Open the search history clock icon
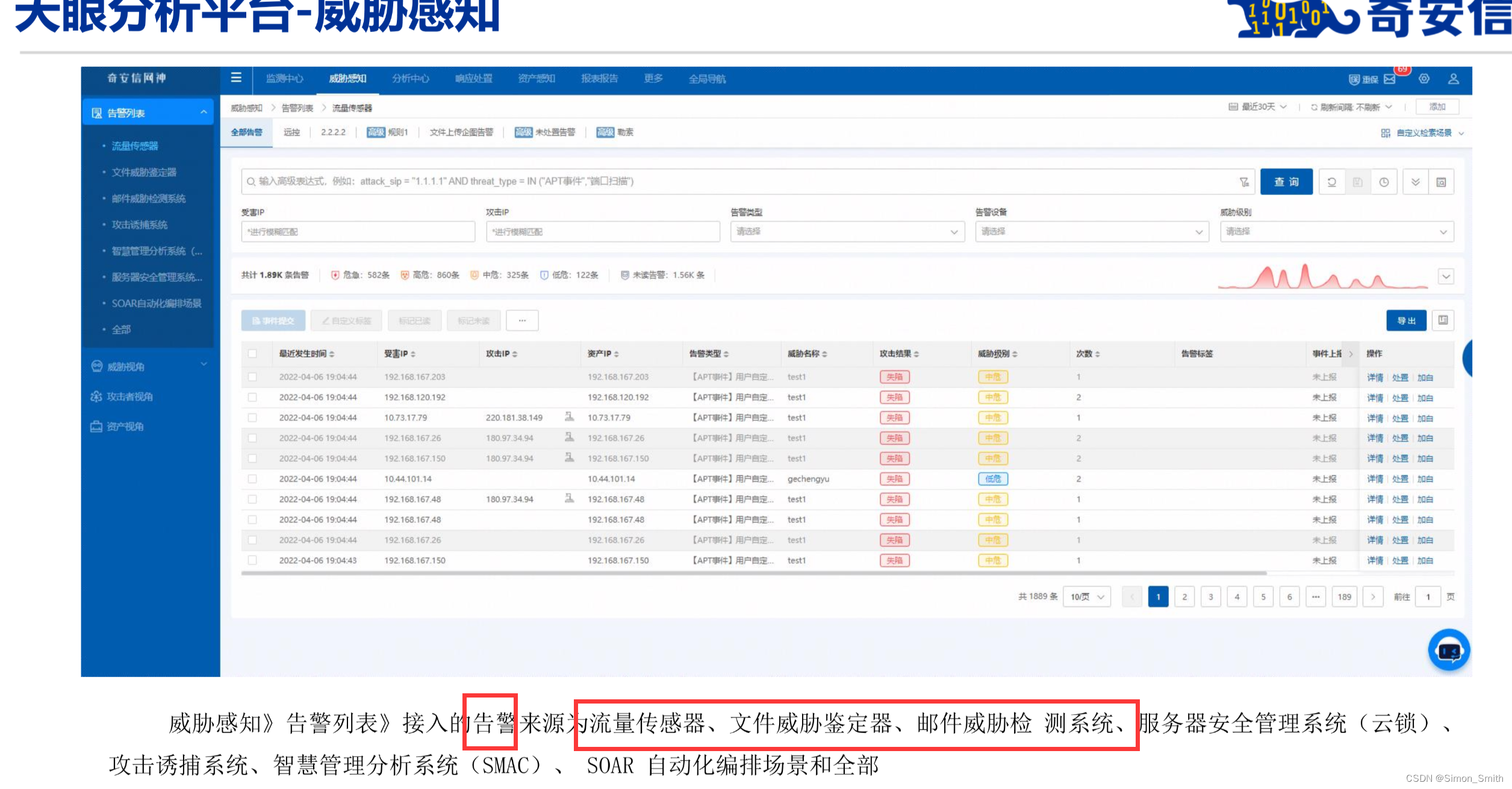The width and height of the screenshot is (1512, 789). pyautogui.click(x=1384, y=182)
